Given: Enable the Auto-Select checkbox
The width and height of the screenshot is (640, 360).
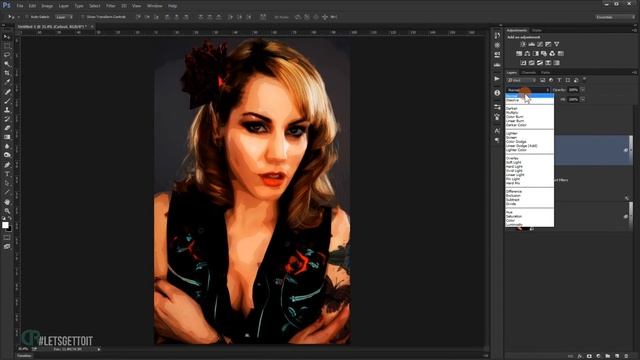Looking at the screenshot, I should click(x=27, y=17).
